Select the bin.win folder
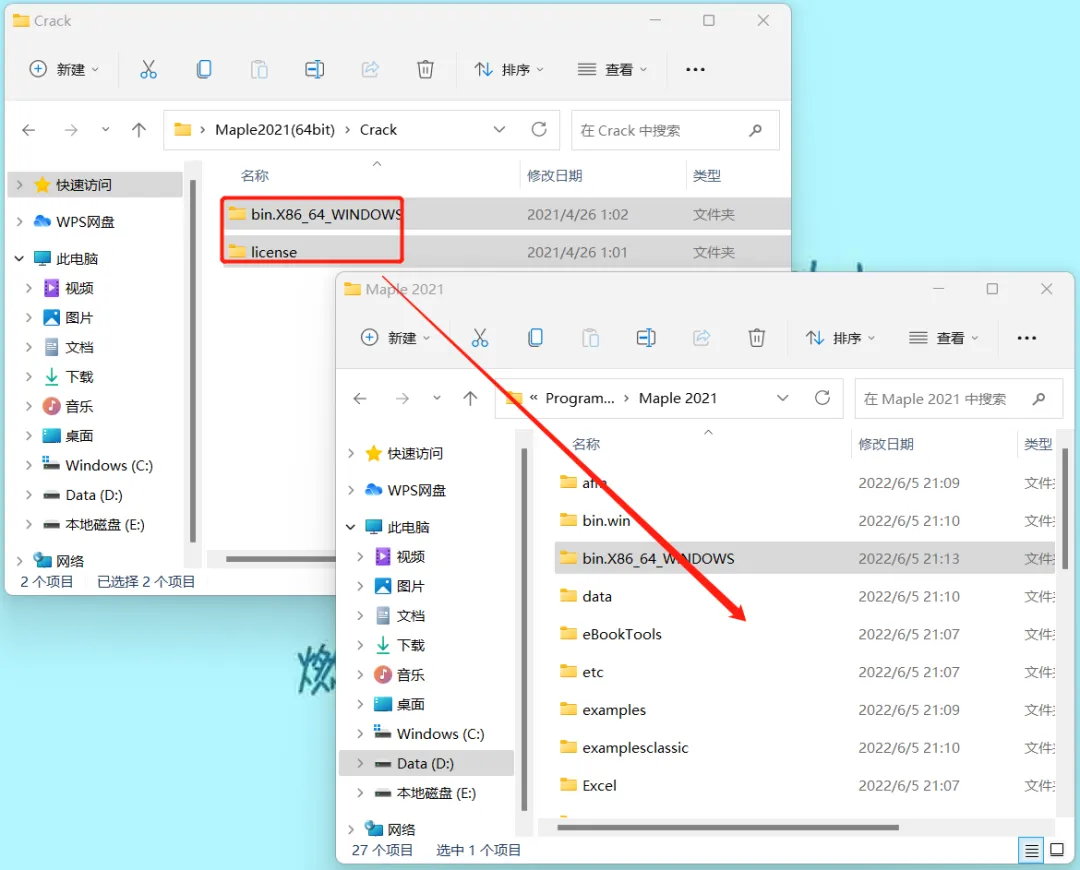The width and height of the screenshot is (1080, 870). tap(804, 521)
